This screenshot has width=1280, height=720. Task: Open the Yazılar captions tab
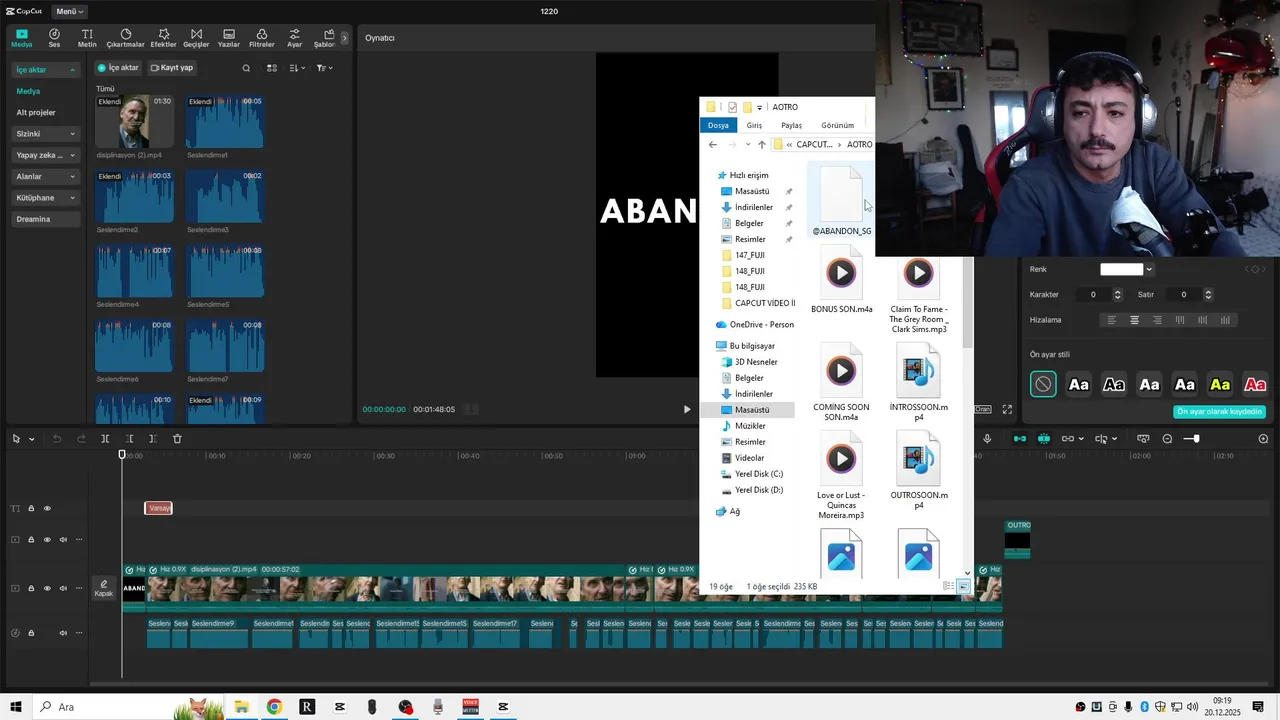[229, 38]
